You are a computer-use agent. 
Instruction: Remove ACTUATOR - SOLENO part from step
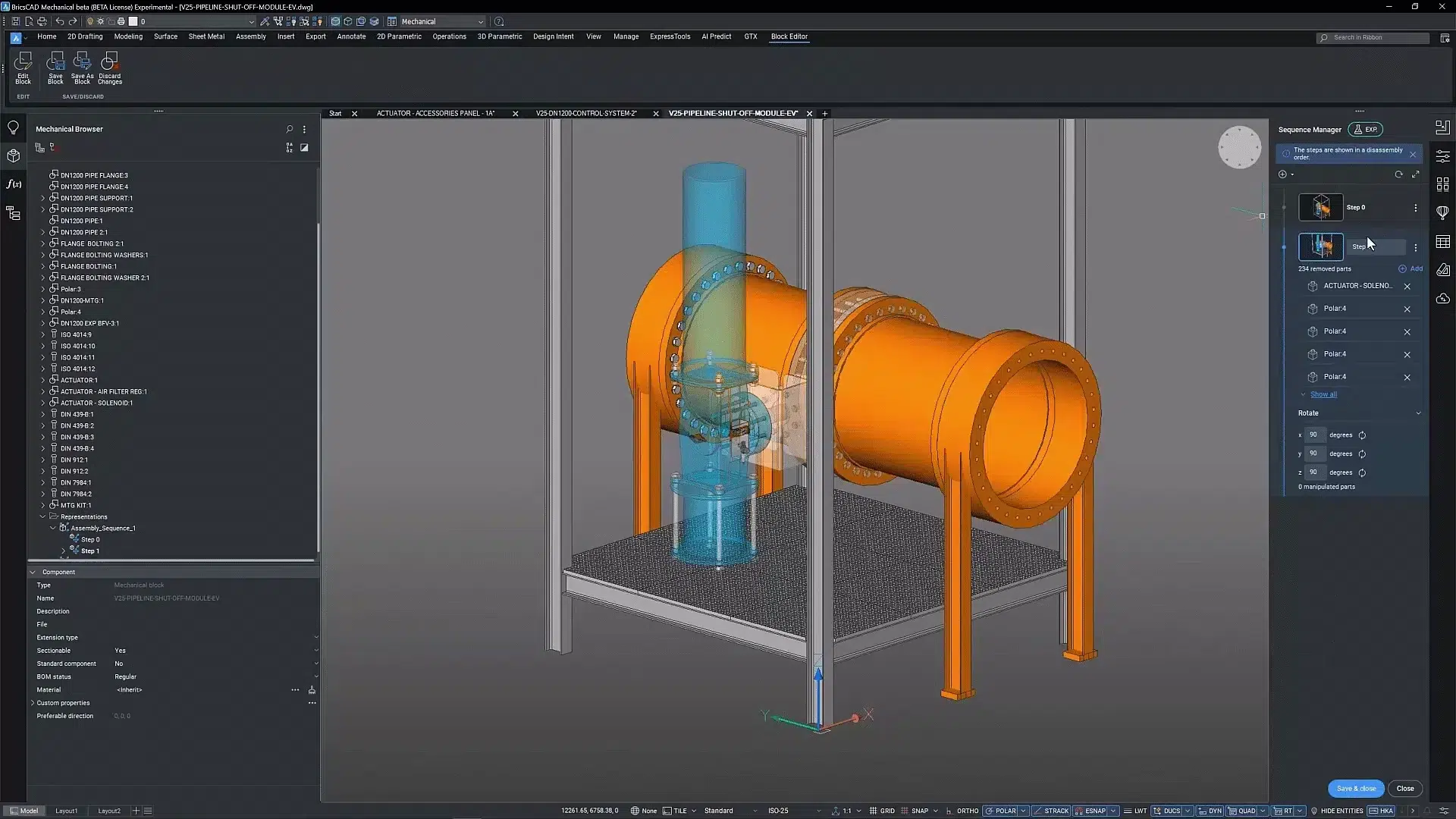click(x=1407, y=287)
